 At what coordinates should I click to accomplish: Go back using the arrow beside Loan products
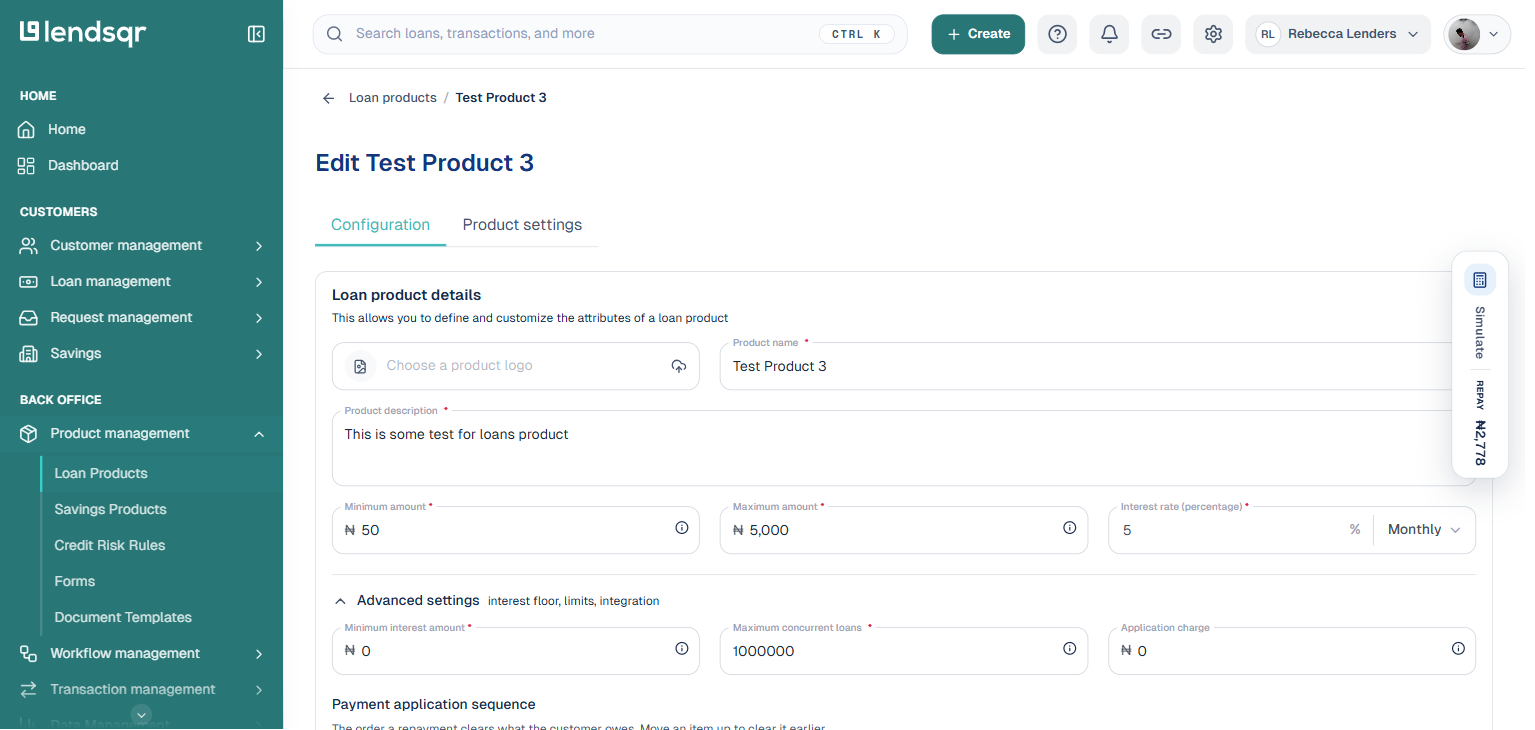click(x=328, y=98)
